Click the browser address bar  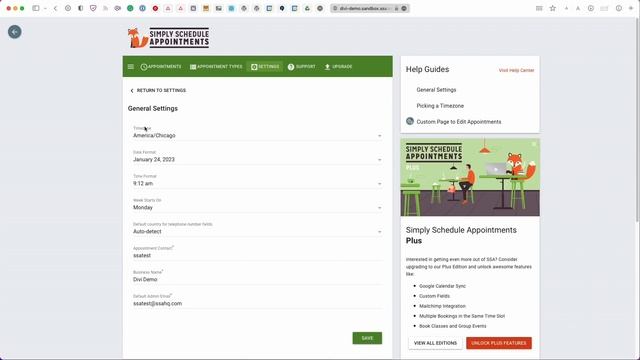click(369, 8)
